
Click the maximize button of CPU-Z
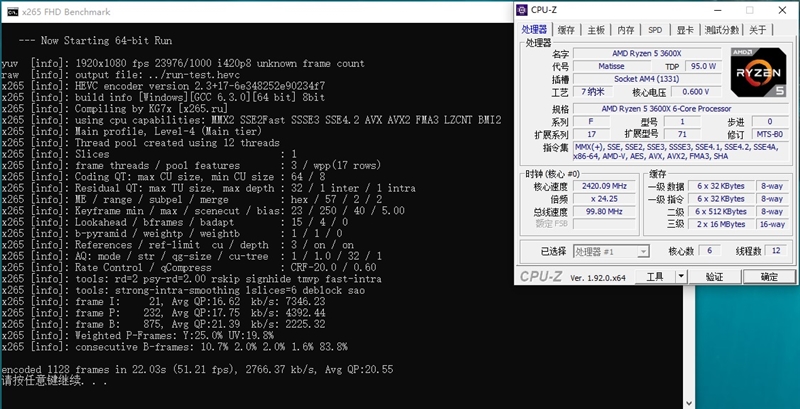pos(749,10)
